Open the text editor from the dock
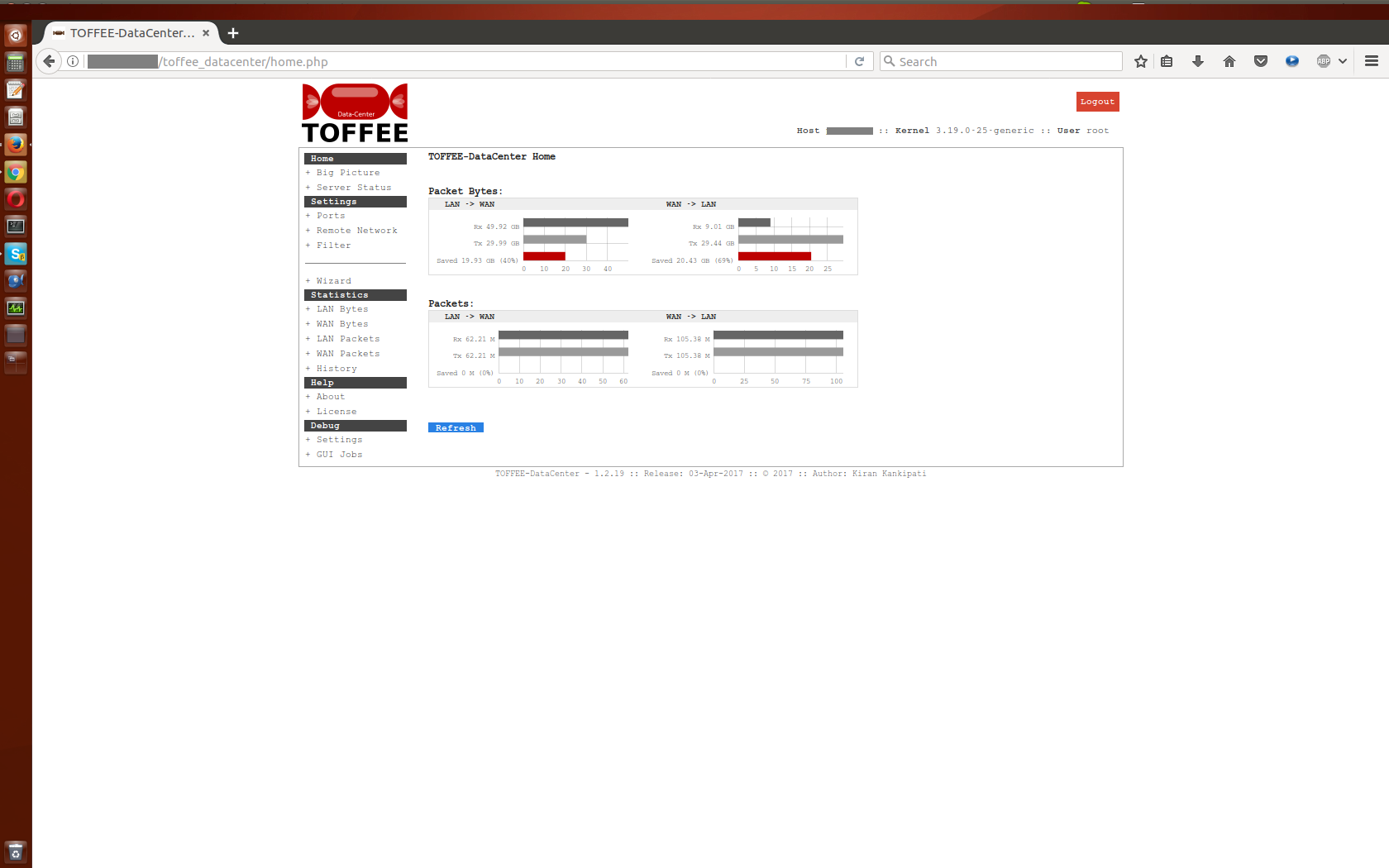Image resolution: width=1389 pixels, height=868 pixels. [16, 90]
